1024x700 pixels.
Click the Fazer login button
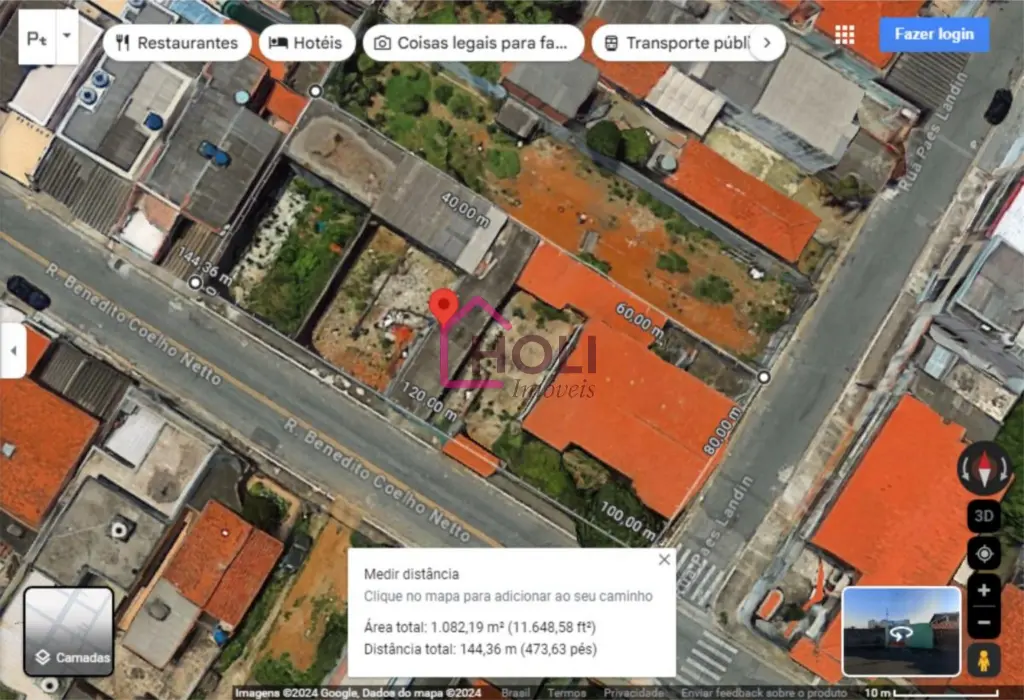tap(934, 35)
